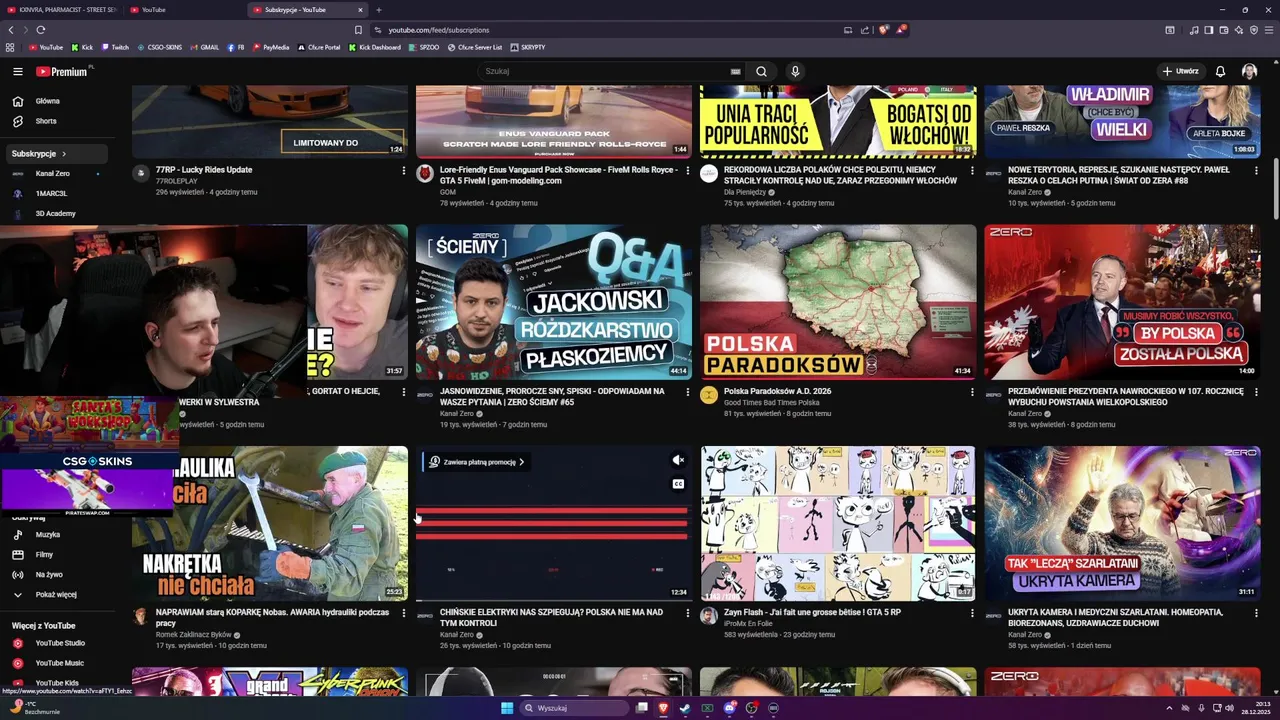
Task: Click the Brave Shields lion icon
Action: [883, 30]
